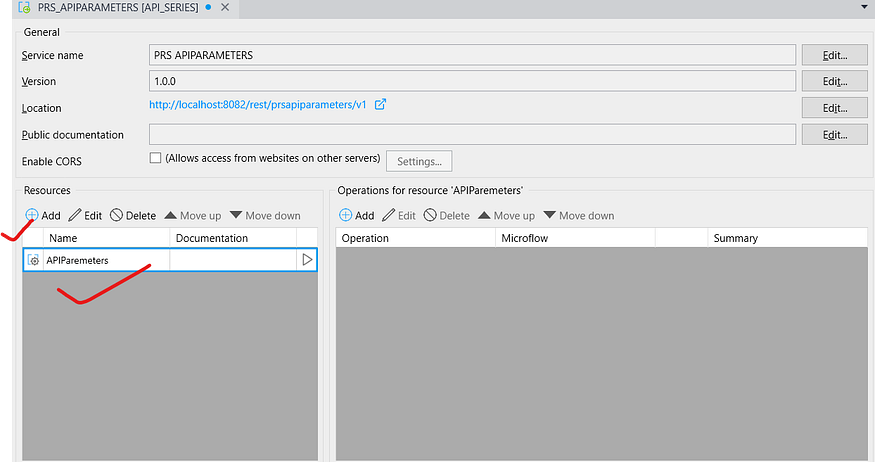Click Delete icon in Resources toolbar
The image size is (875, 462).
[116, 215]
